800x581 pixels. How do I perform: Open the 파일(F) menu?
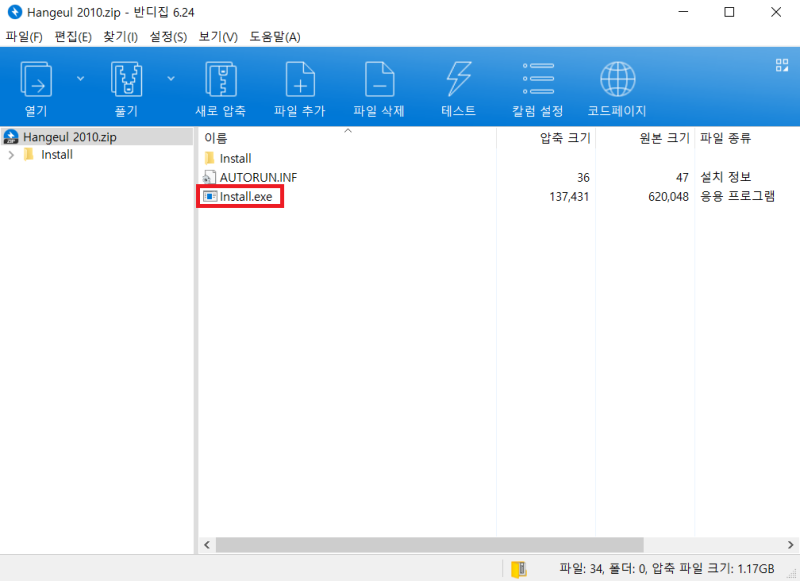pyautogui.click(x=24, y=37)
